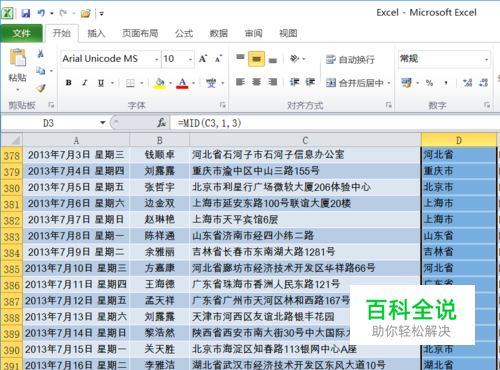Click the Save icon in quick access toolbar
The image size is (500, 370).
click(26, 13)
